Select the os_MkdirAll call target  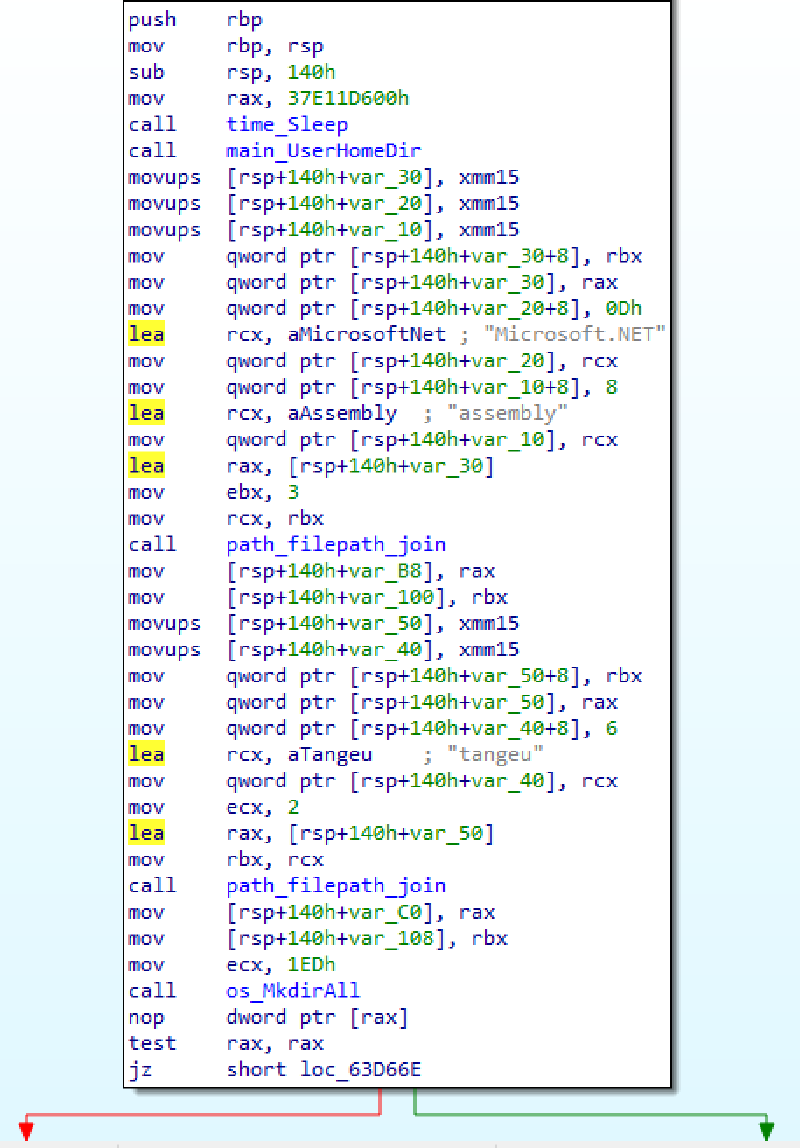(x=293, y=991)
